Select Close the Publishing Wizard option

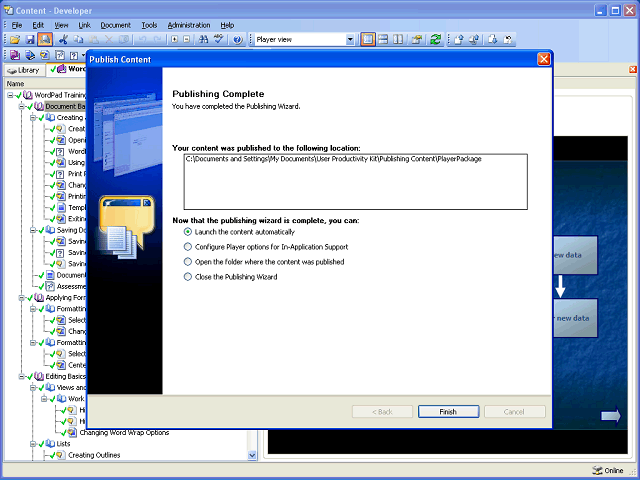231,277
